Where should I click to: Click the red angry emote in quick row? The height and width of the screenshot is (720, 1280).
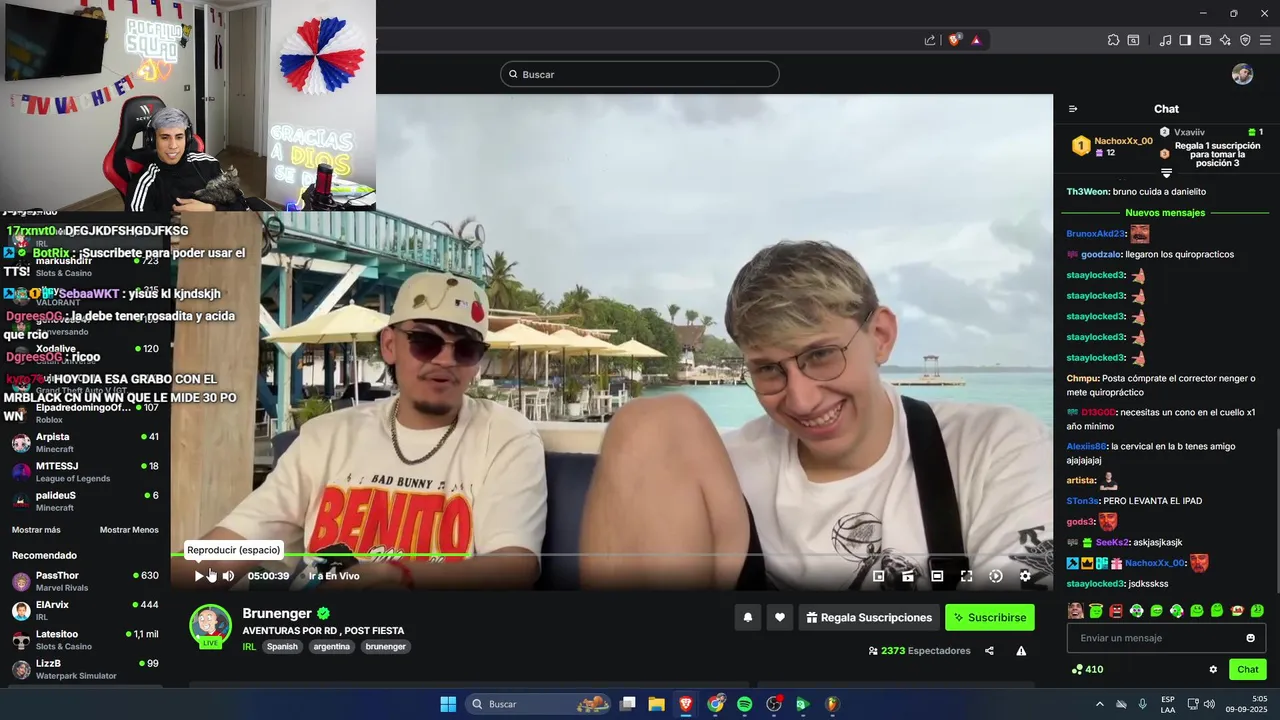click(x=1116, y=611)
